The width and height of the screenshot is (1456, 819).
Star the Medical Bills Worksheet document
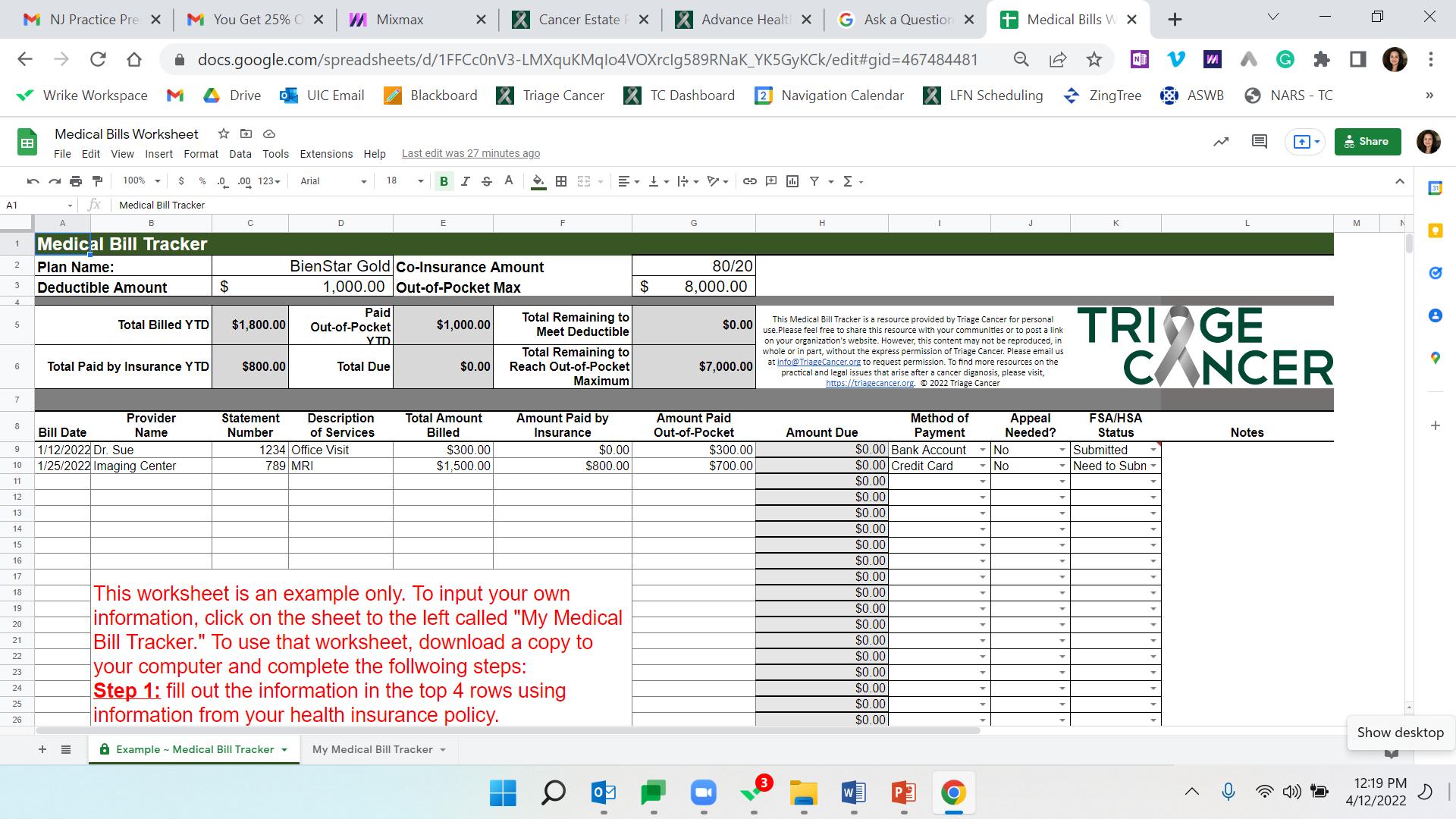pos(223,134)
